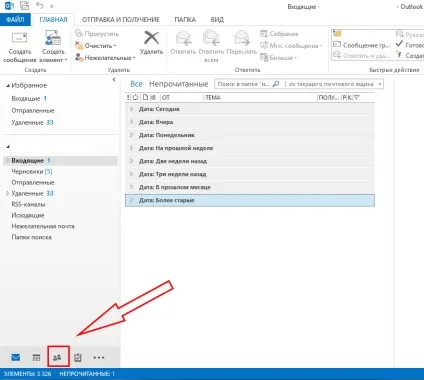424x380 pixels.
Task: Switch to ВИД ribbon tab
Action: pos(217,20)
